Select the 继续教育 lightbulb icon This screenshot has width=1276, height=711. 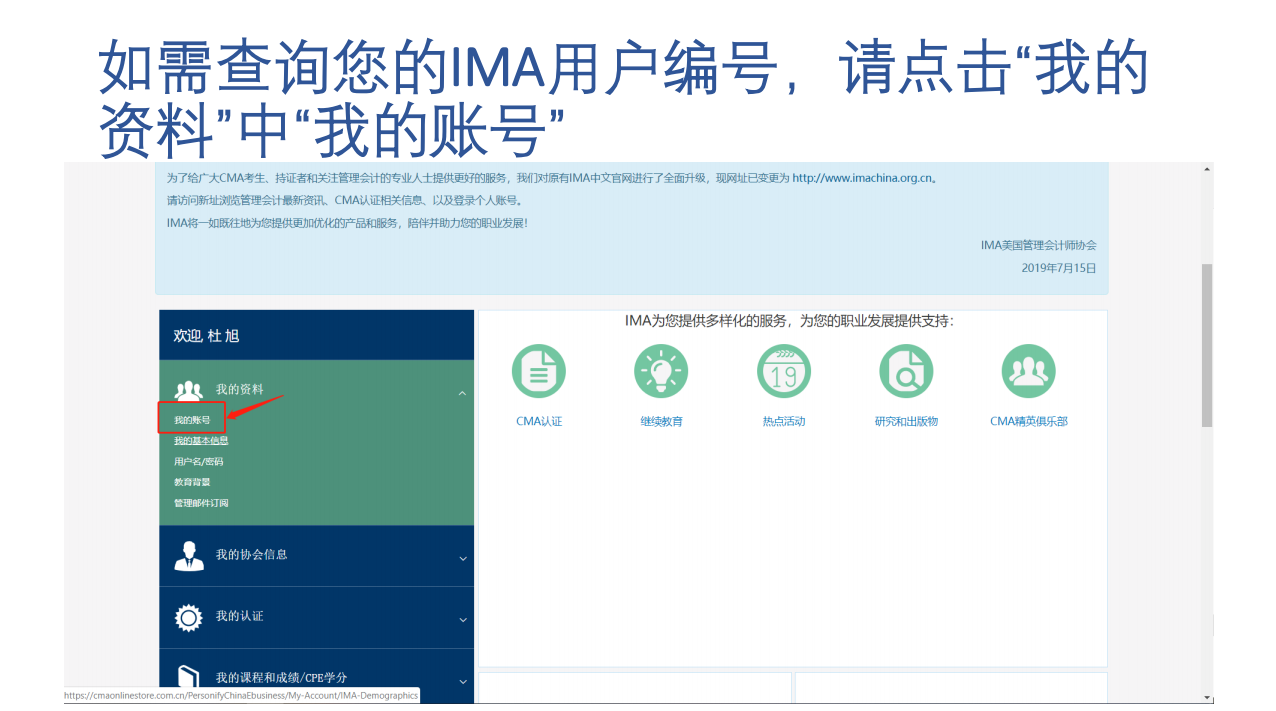pos(661,370)
